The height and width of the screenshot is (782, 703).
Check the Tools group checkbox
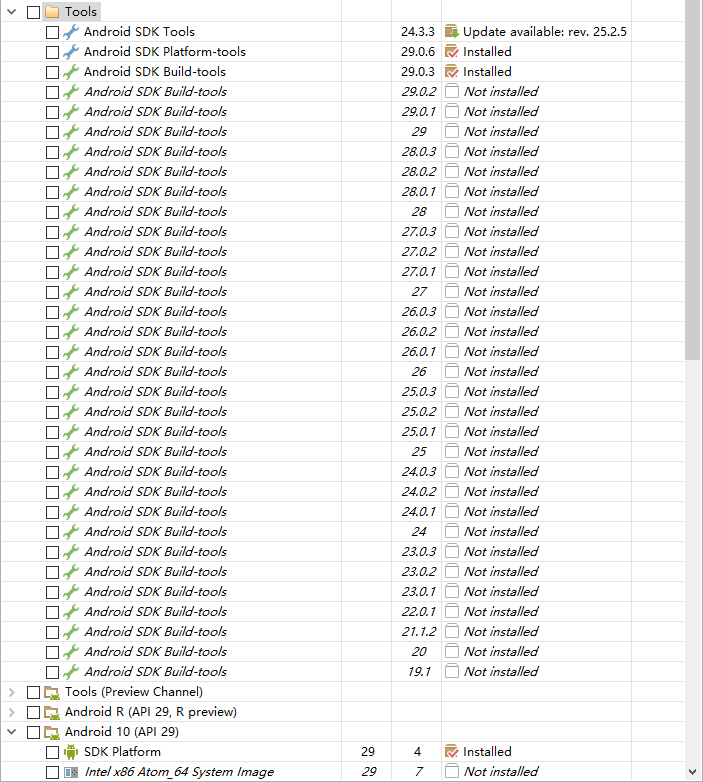click(x=33, y=12)
